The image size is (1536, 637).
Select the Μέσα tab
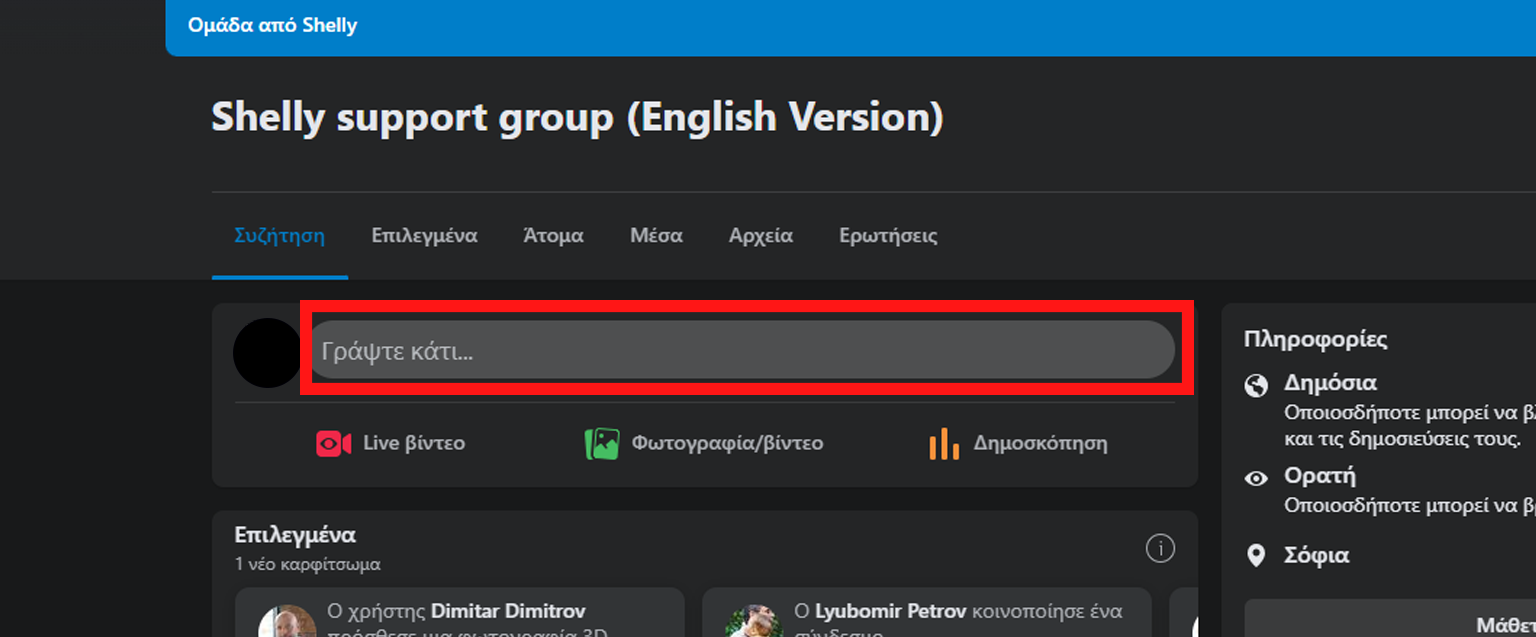coord(656,236)
